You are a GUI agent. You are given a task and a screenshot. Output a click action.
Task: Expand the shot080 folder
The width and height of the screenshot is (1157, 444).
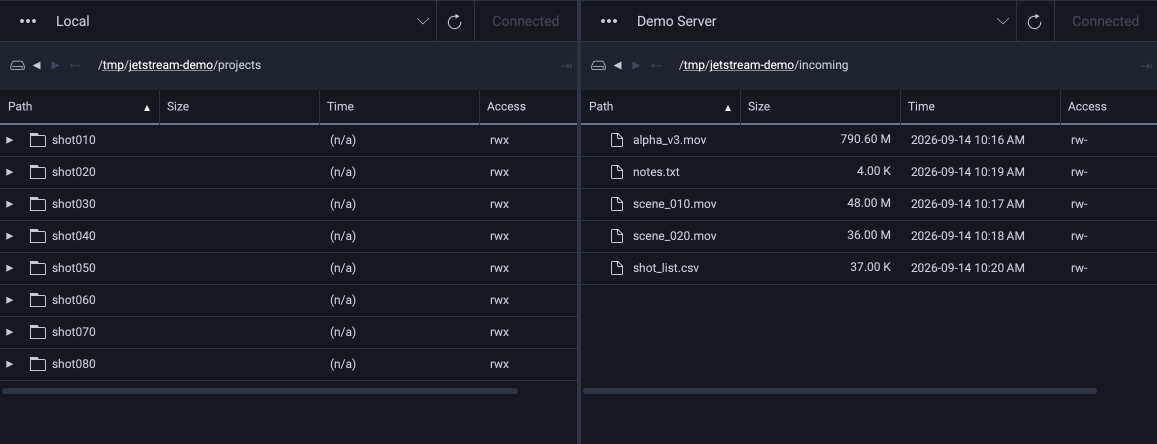[10, 364]
